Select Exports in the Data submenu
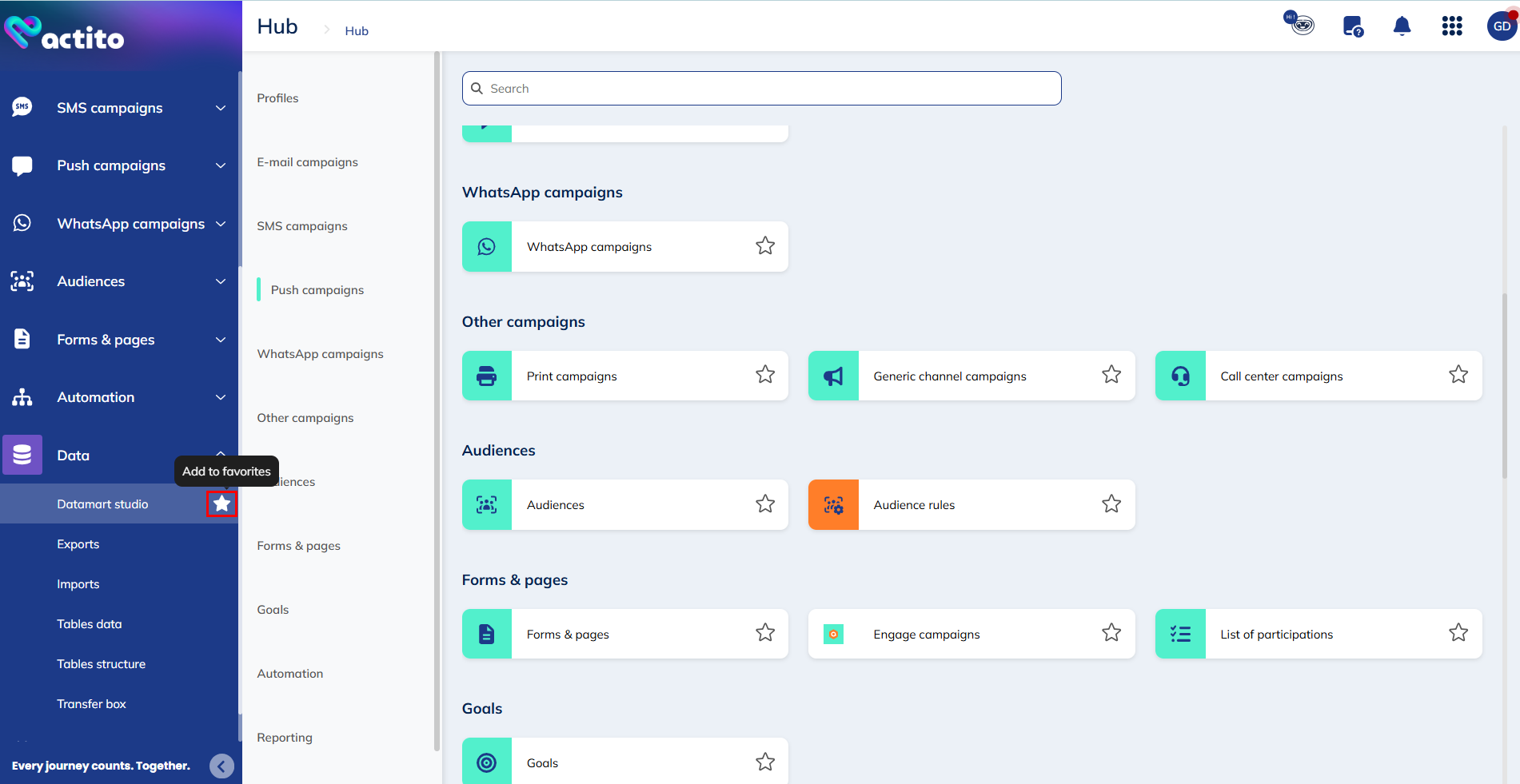 point(78,544)
